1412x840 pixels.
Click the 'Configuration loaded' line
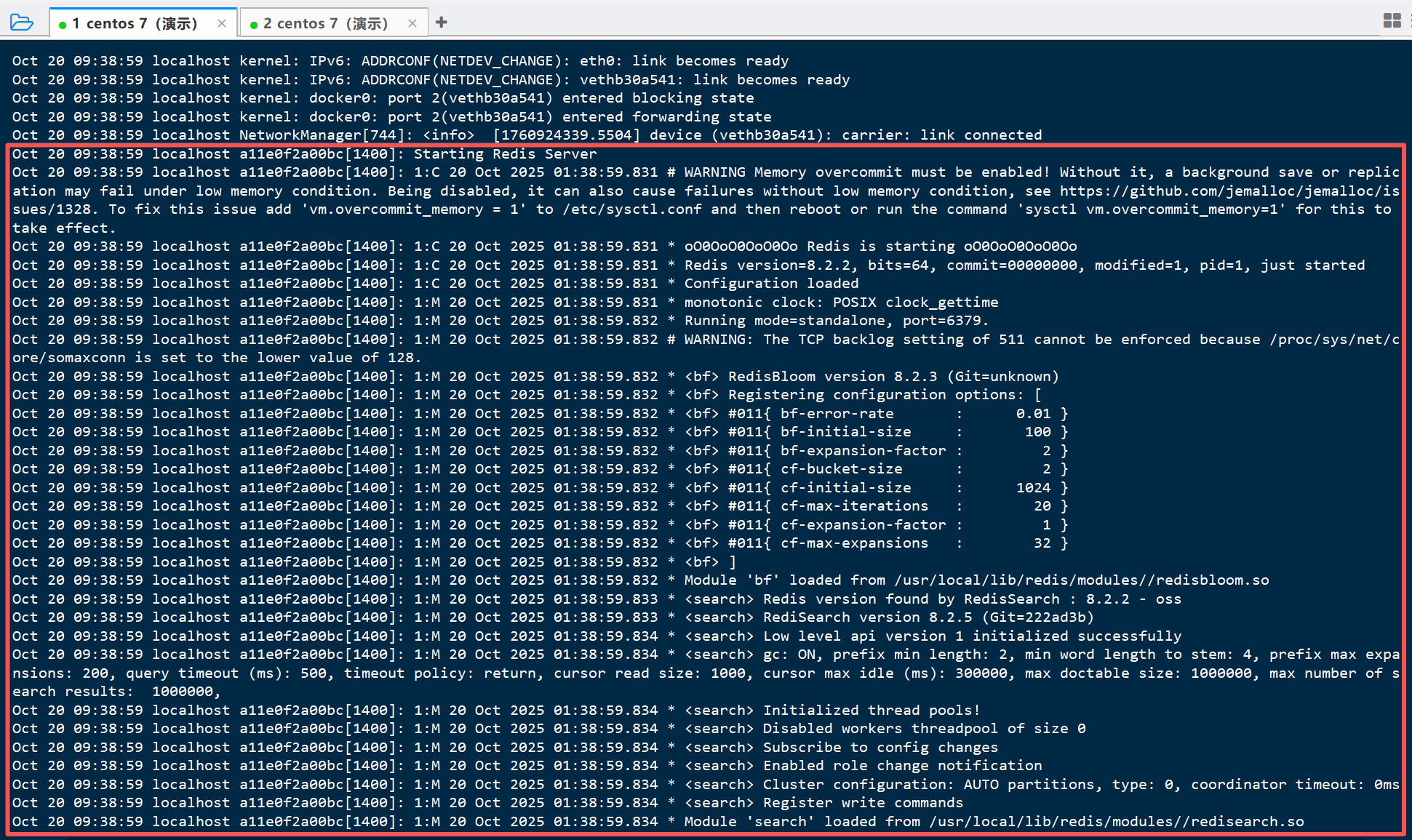(435, 284)
